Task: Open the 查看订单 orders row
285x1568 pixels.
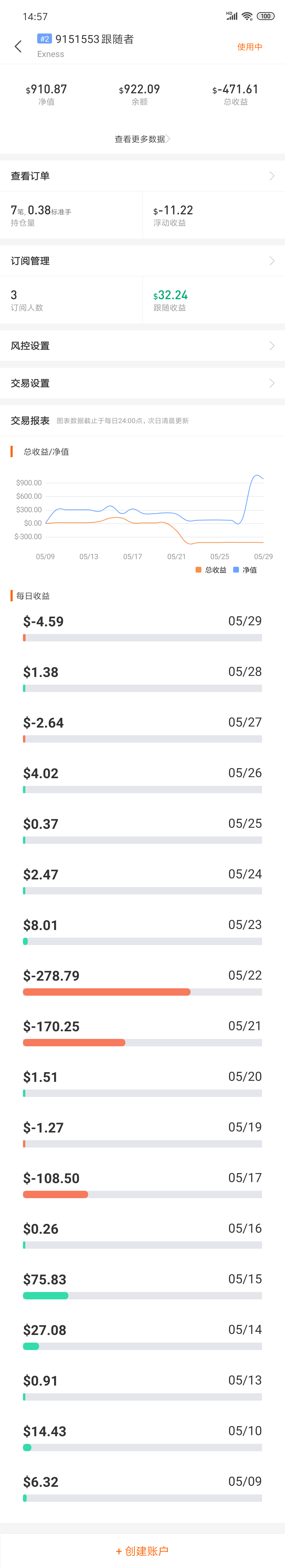Action: [x=142, y=176]
